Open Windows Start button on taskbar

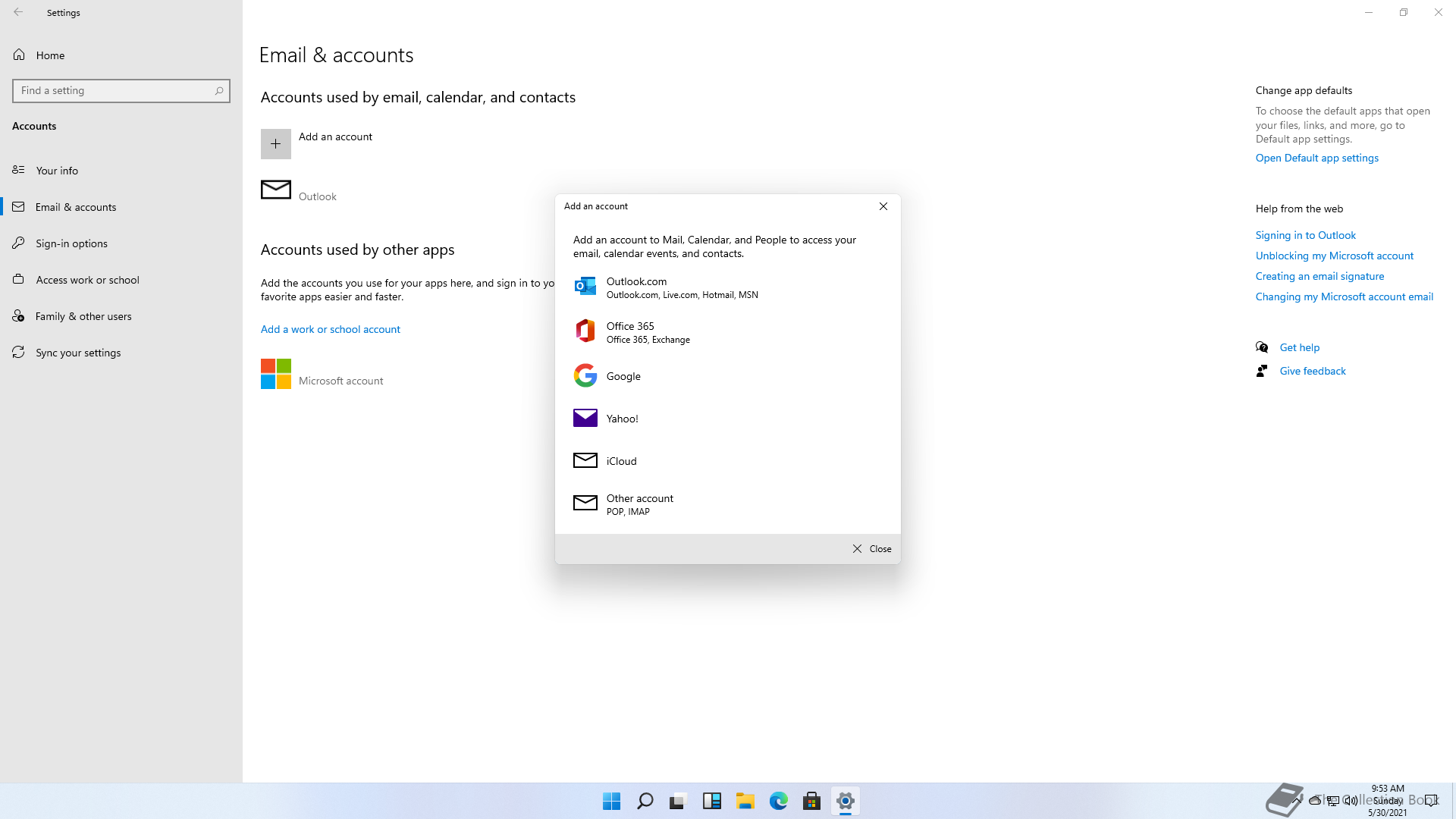611,801
